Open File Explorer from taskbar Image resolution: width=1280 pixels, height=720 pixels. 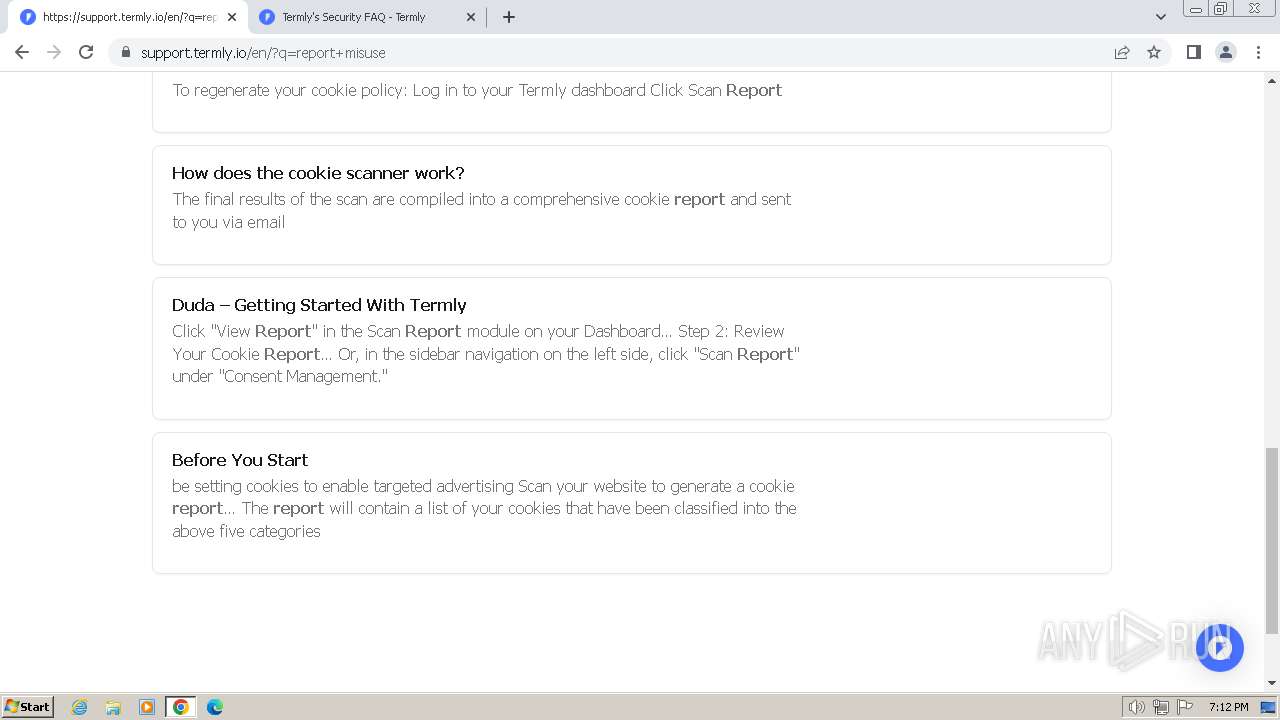pos(113,707)
